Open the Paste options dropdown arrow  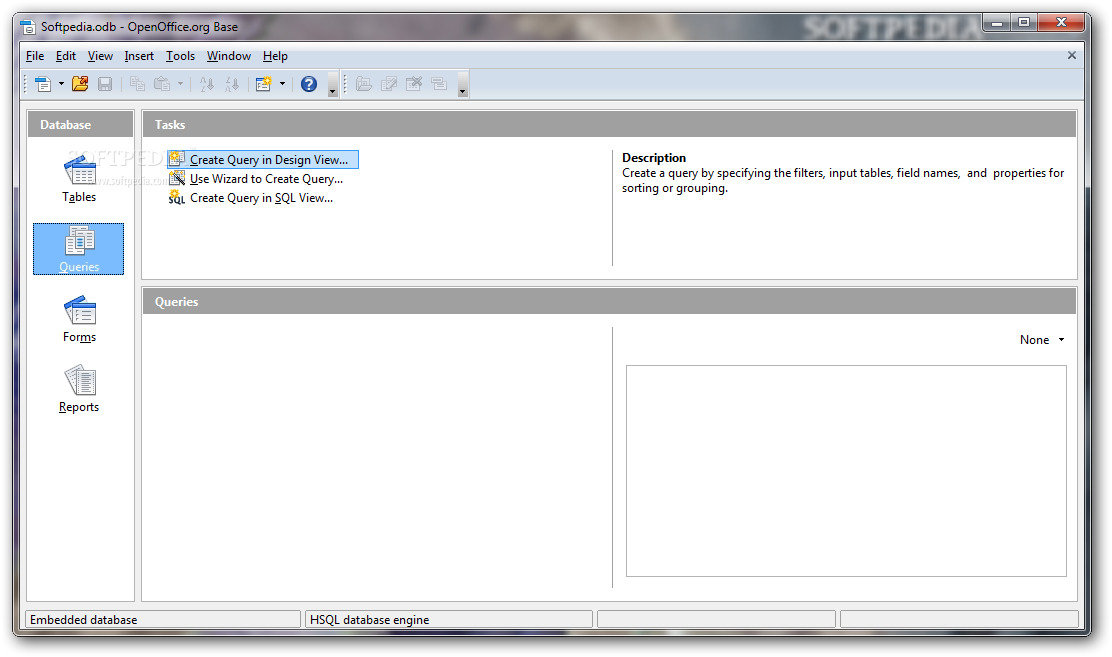pos(180,84)
